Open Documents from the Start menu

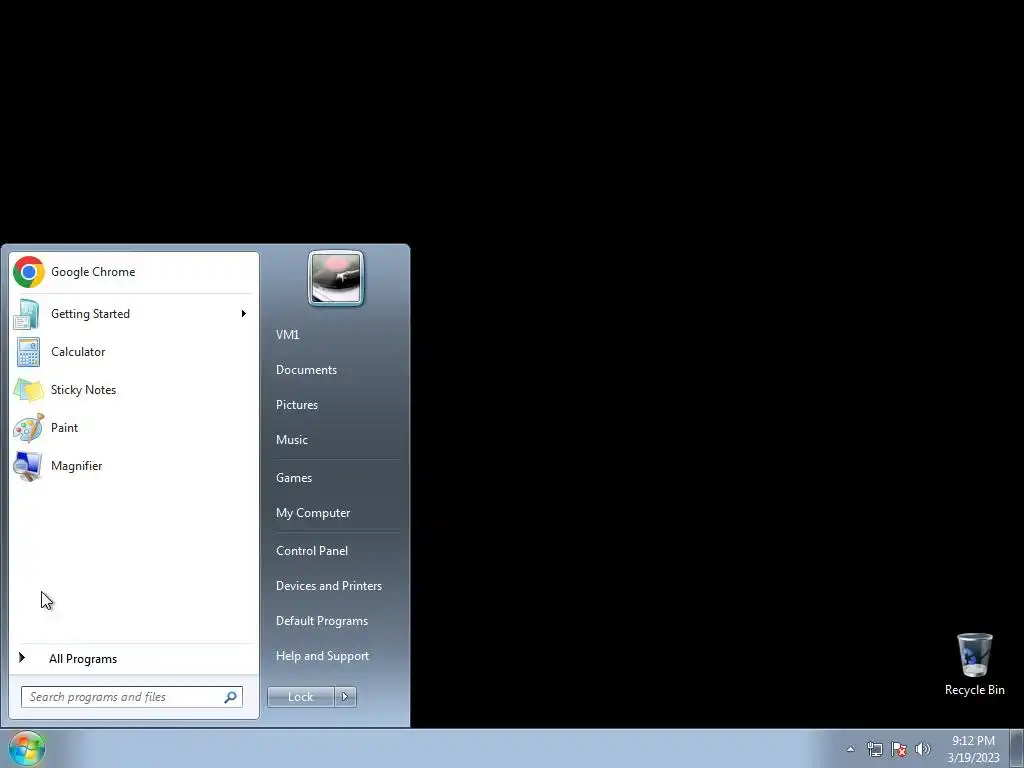click(306, 370)
